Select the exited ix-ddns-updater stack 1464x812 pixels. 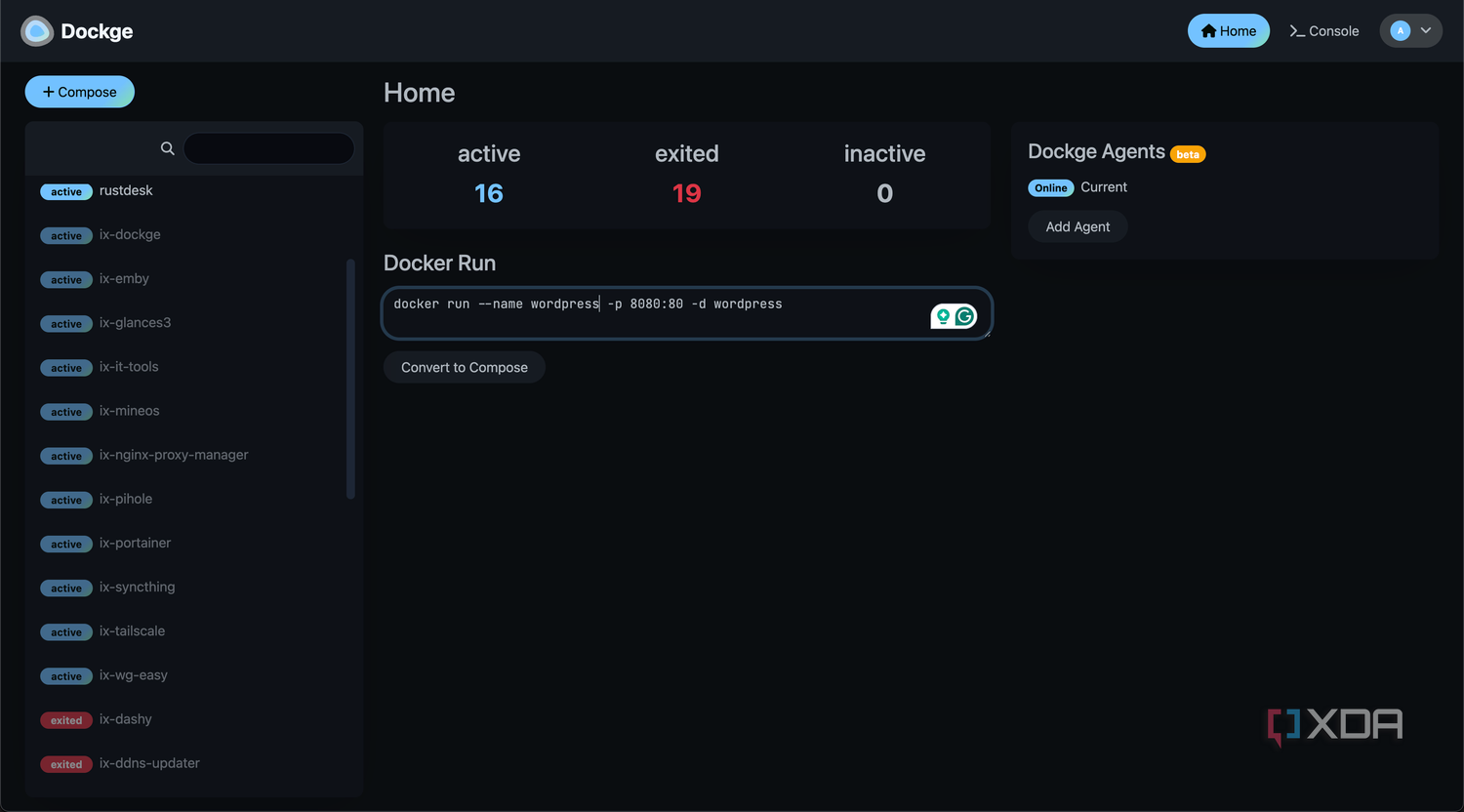[x=193, y=763]
